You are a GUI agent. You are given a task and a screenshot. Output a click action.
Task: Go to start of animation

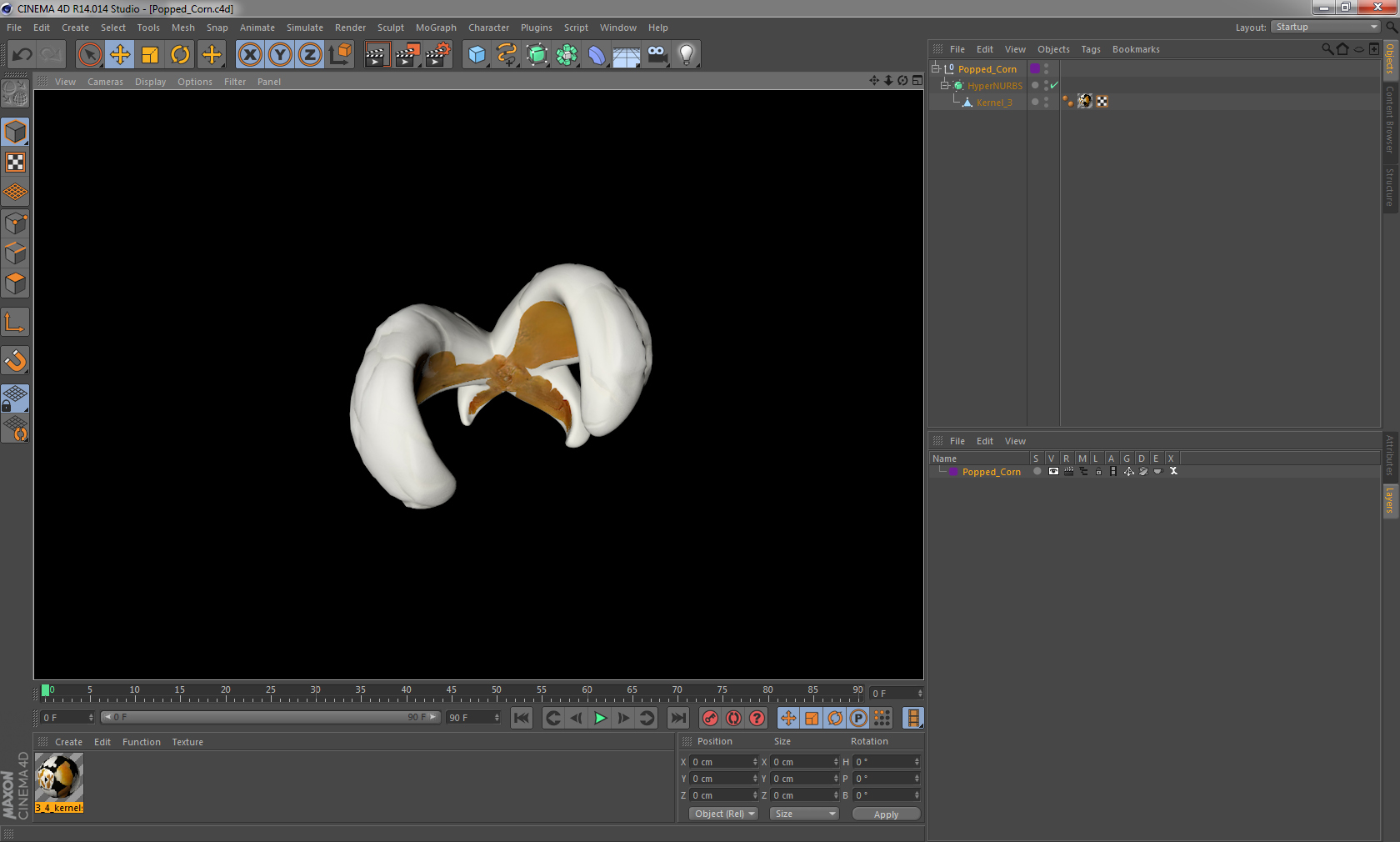(522, 718)
